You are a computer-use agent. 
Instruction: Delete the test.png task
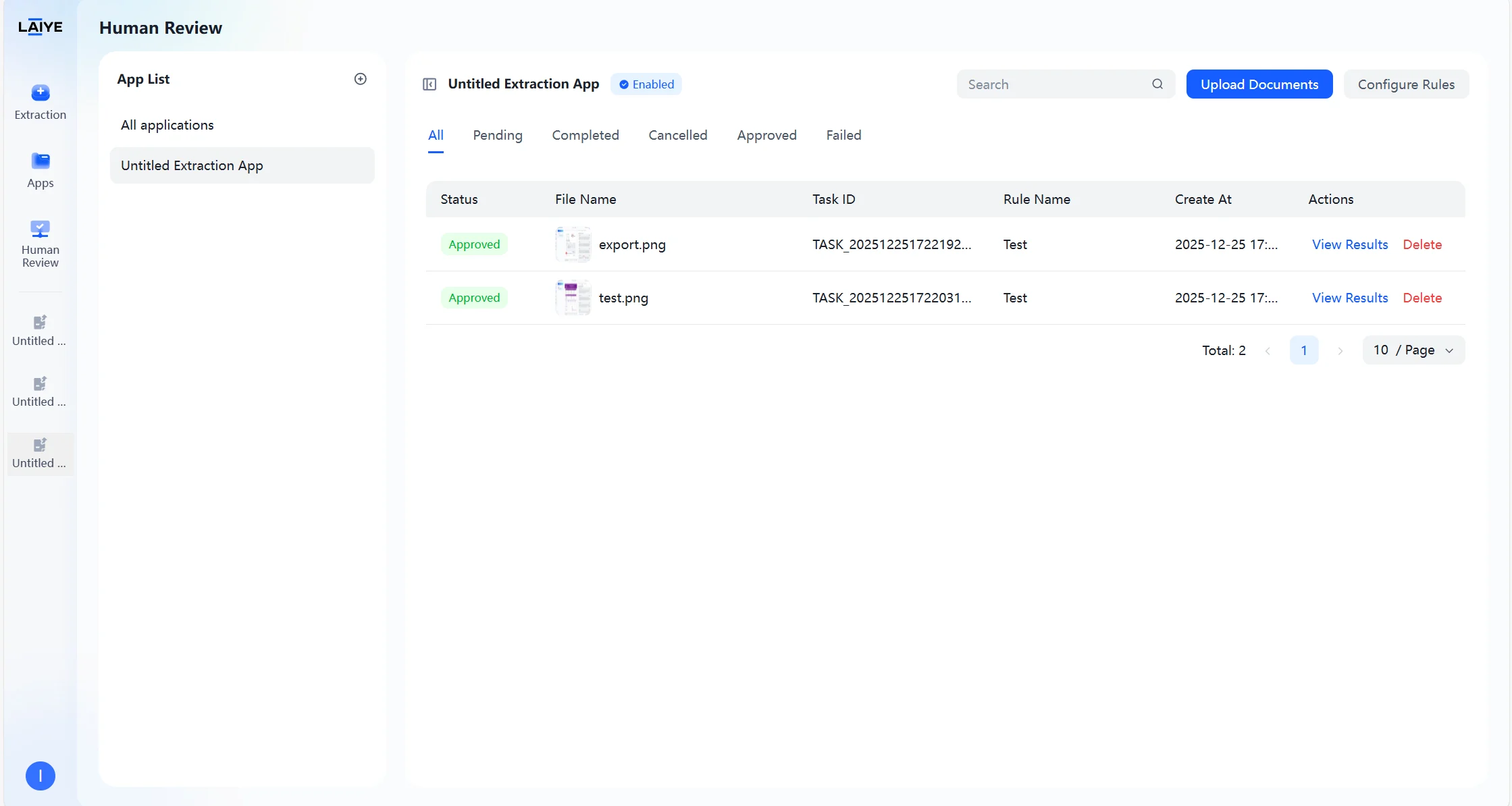(x=1422, y=298)
